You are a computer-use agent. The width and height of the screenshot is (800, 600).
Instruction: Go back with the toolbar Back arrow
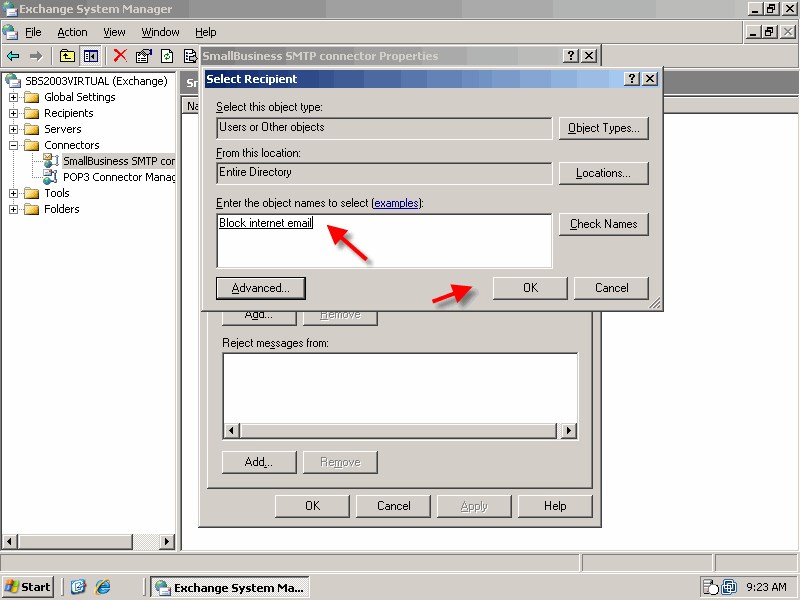pyautogui.click(x=13, y=56)
